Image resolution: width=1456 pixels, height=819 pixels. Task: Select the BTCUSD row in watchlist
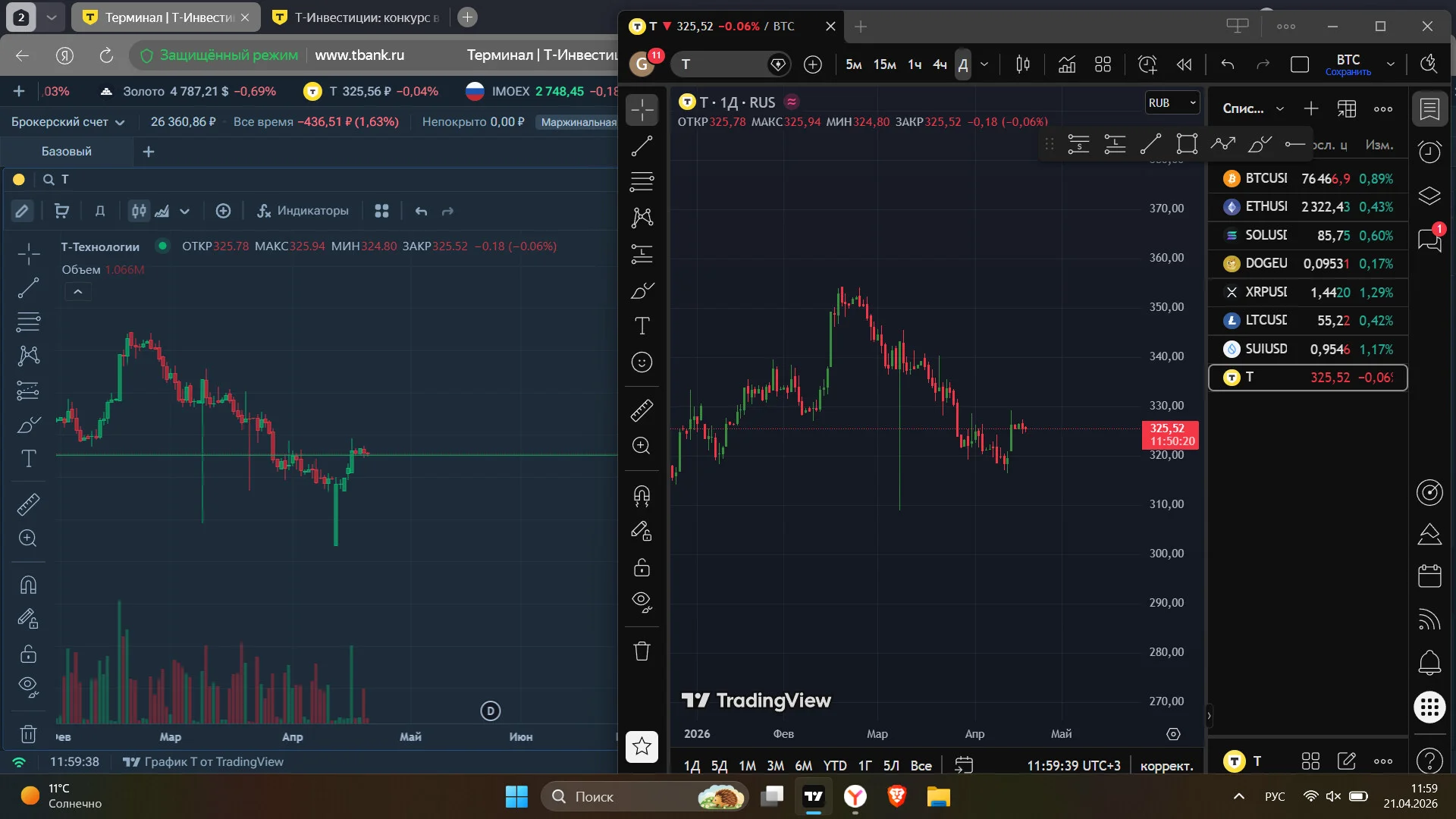pyautogui.click(x=1307, y=178)
